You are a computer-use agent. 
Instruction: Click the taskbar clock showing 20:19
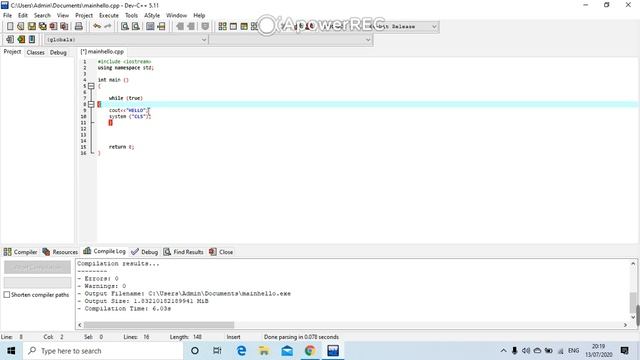pyautogui.click(x=598, y=351)
